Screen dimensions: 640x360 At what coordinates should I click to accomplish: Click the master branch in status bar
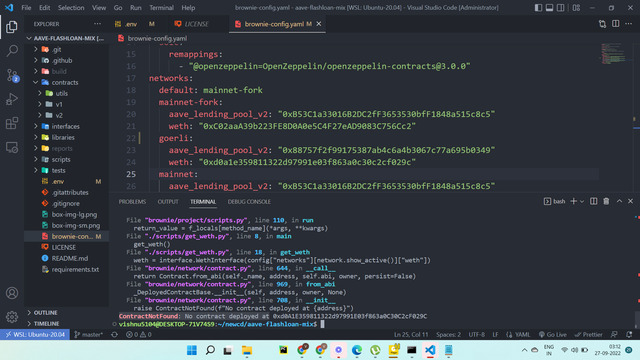pyautogui.click(x=89, y=335)
